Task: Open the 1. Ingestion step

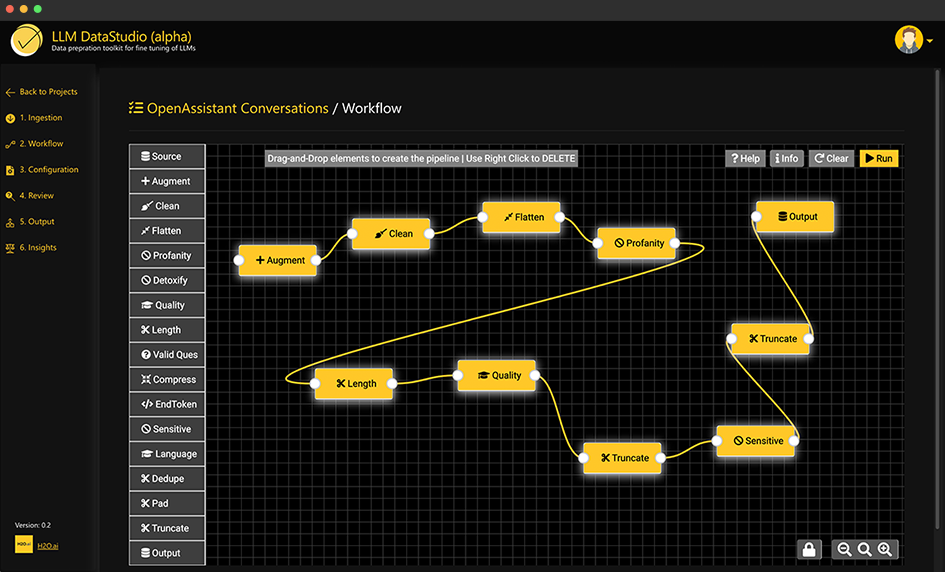Action: 34,118
